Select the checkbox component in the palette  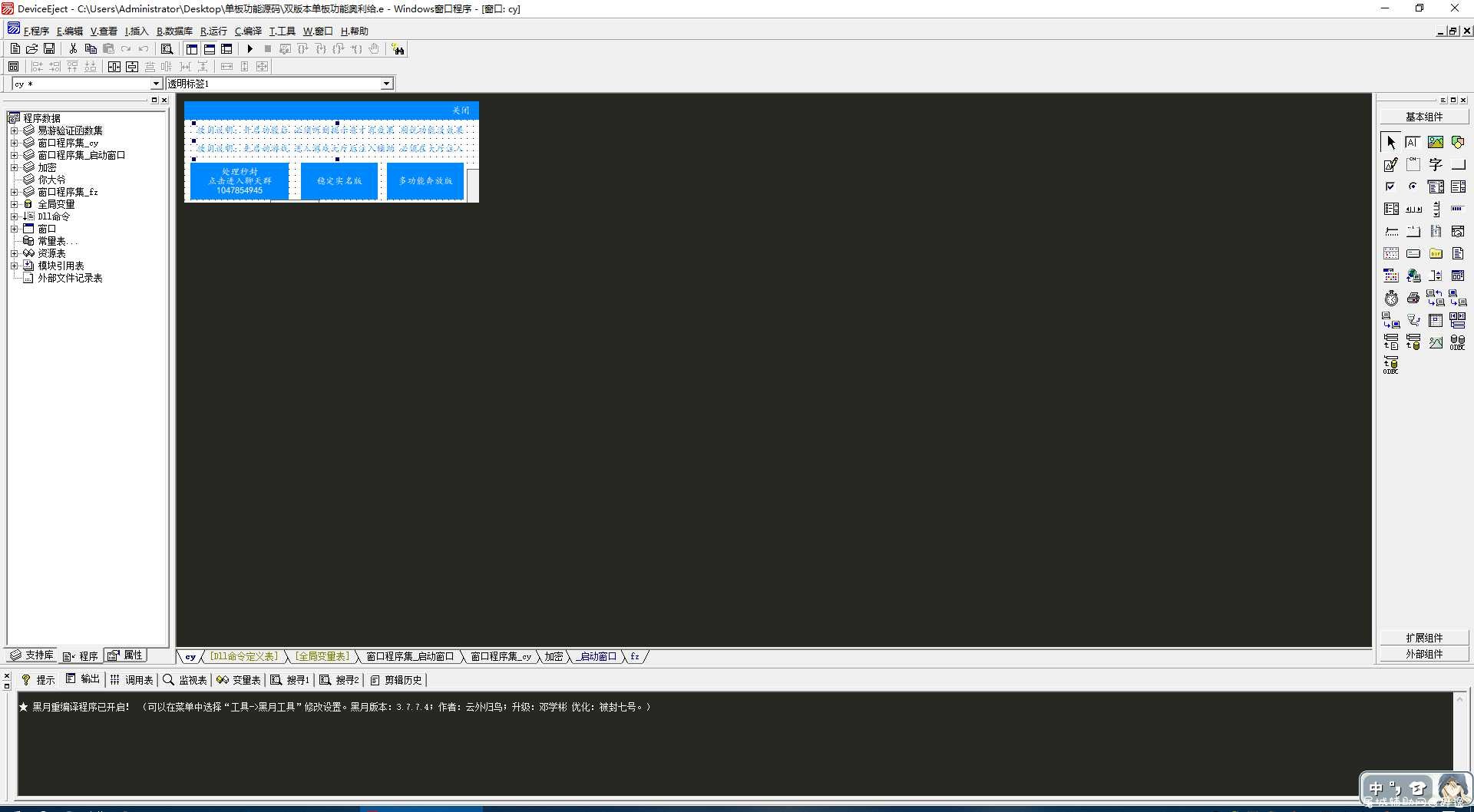1390,186
